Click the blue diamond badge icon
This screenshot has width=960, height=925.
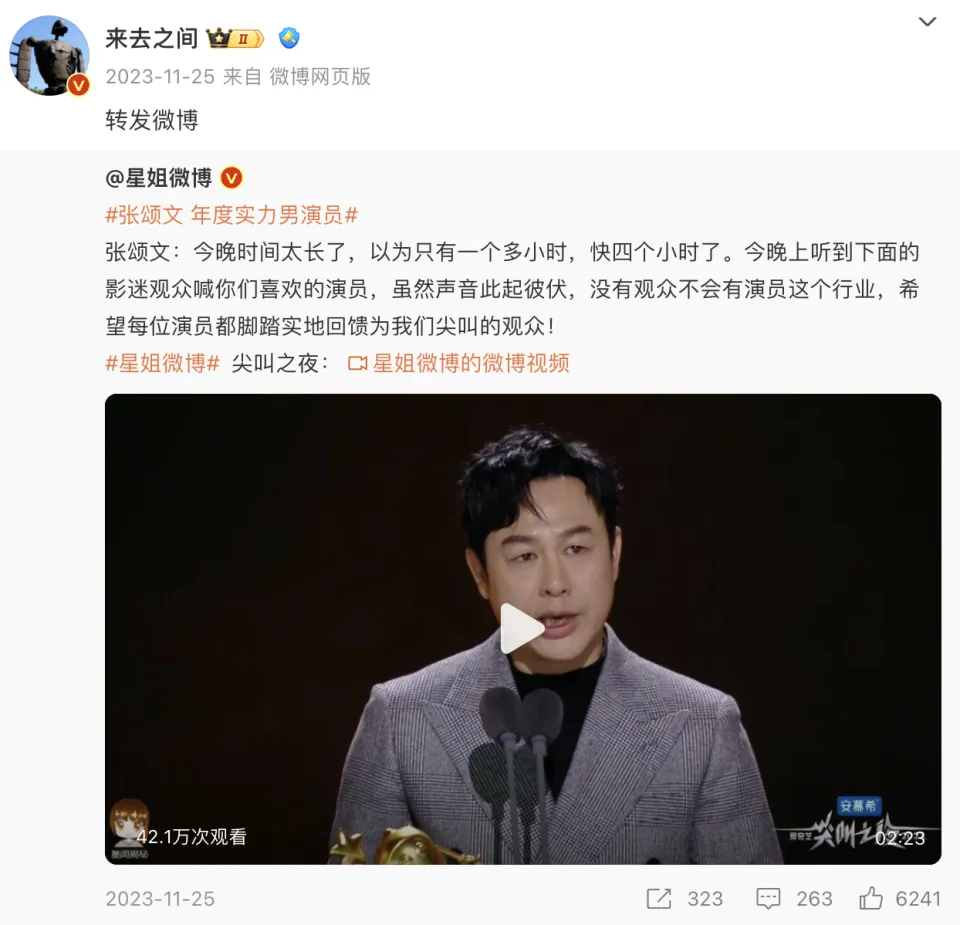tap(289, 38)
